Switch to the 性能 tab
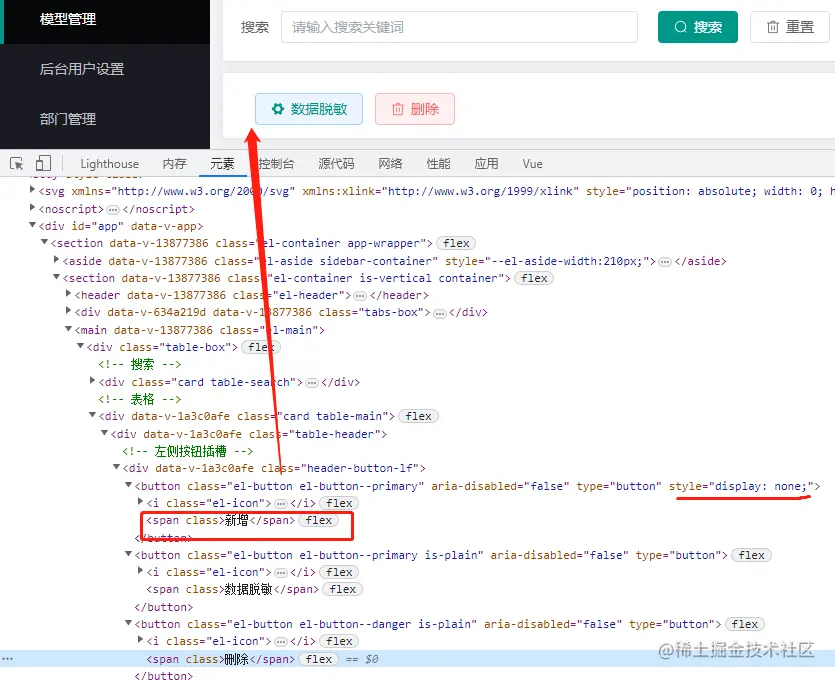This screenshot has height=680, width=835. click(438, 163)
